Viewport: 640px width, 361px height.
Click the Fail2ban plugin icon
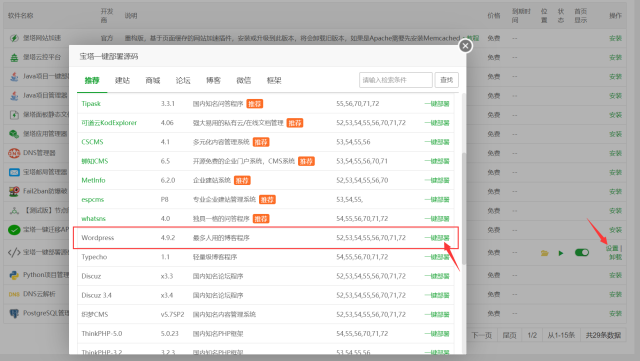click(14, 191)
